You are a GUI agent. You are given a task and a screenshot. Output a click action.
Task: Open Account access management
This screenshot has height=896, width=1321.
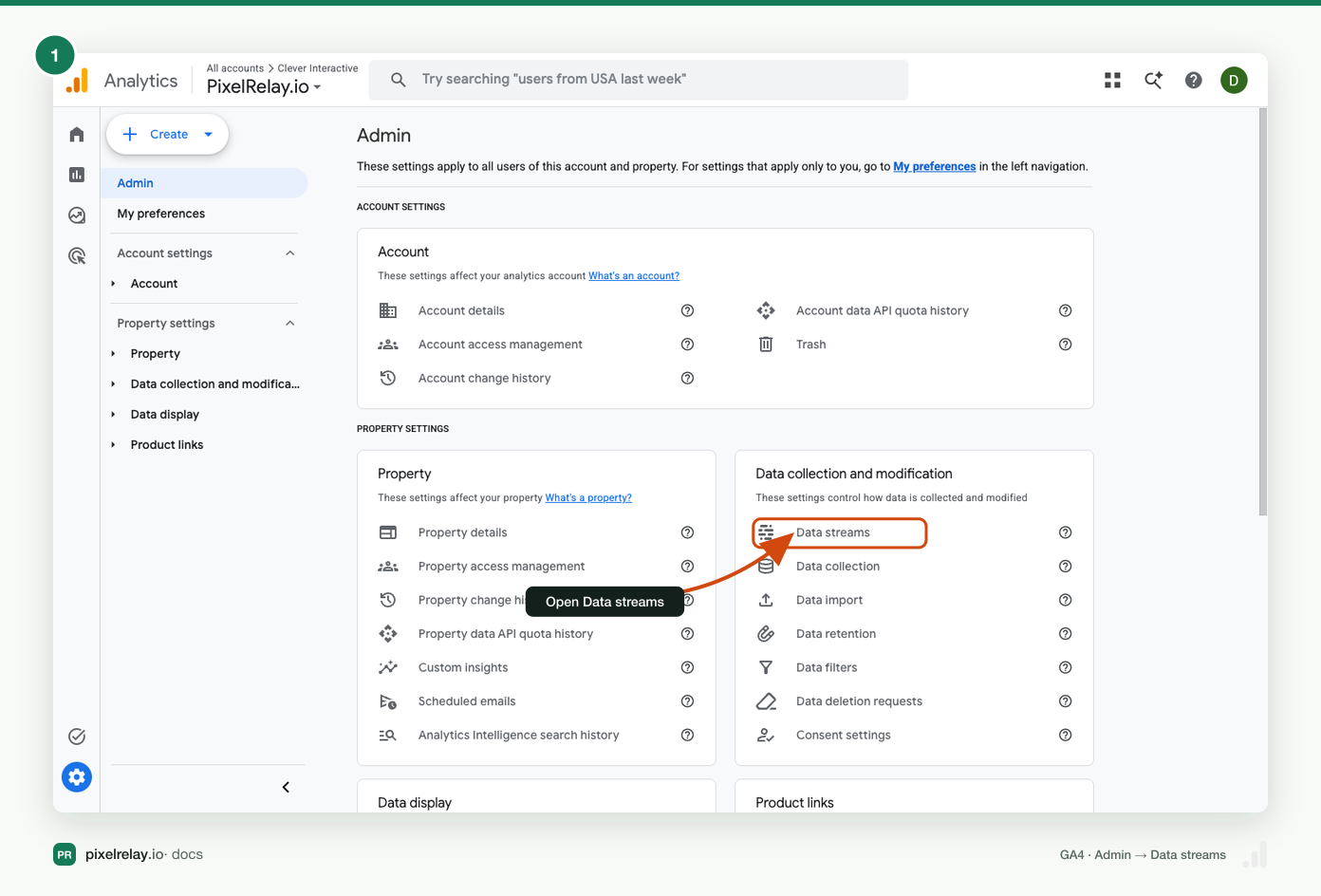coord(500,345)
